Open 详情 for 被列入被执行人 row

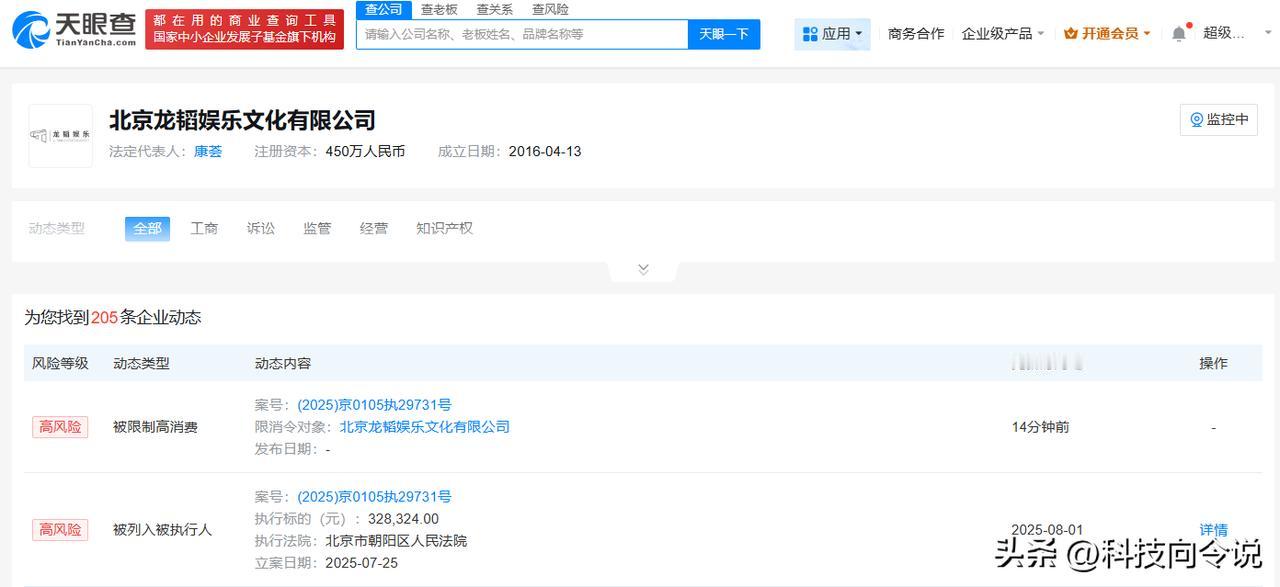pyautogui.click(x=1213, y=530)
